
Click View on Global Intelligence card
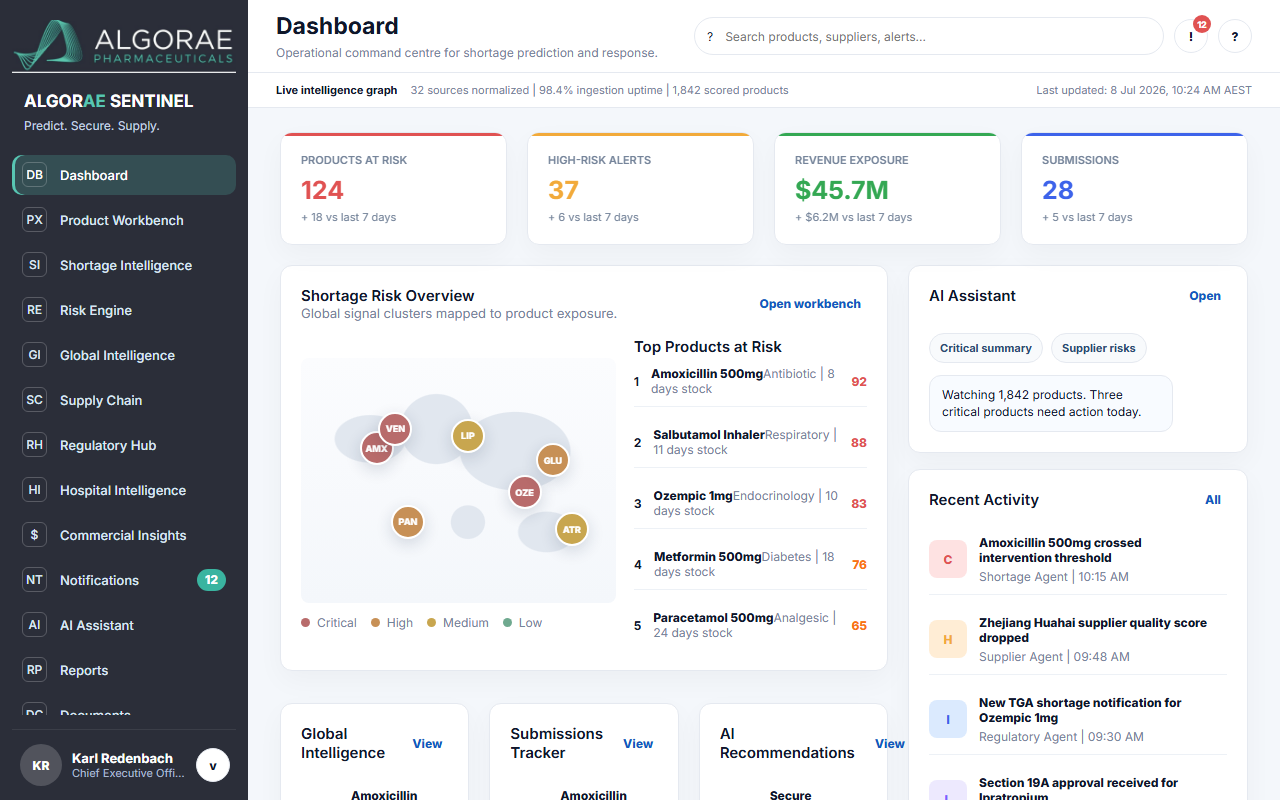point(427,744)
